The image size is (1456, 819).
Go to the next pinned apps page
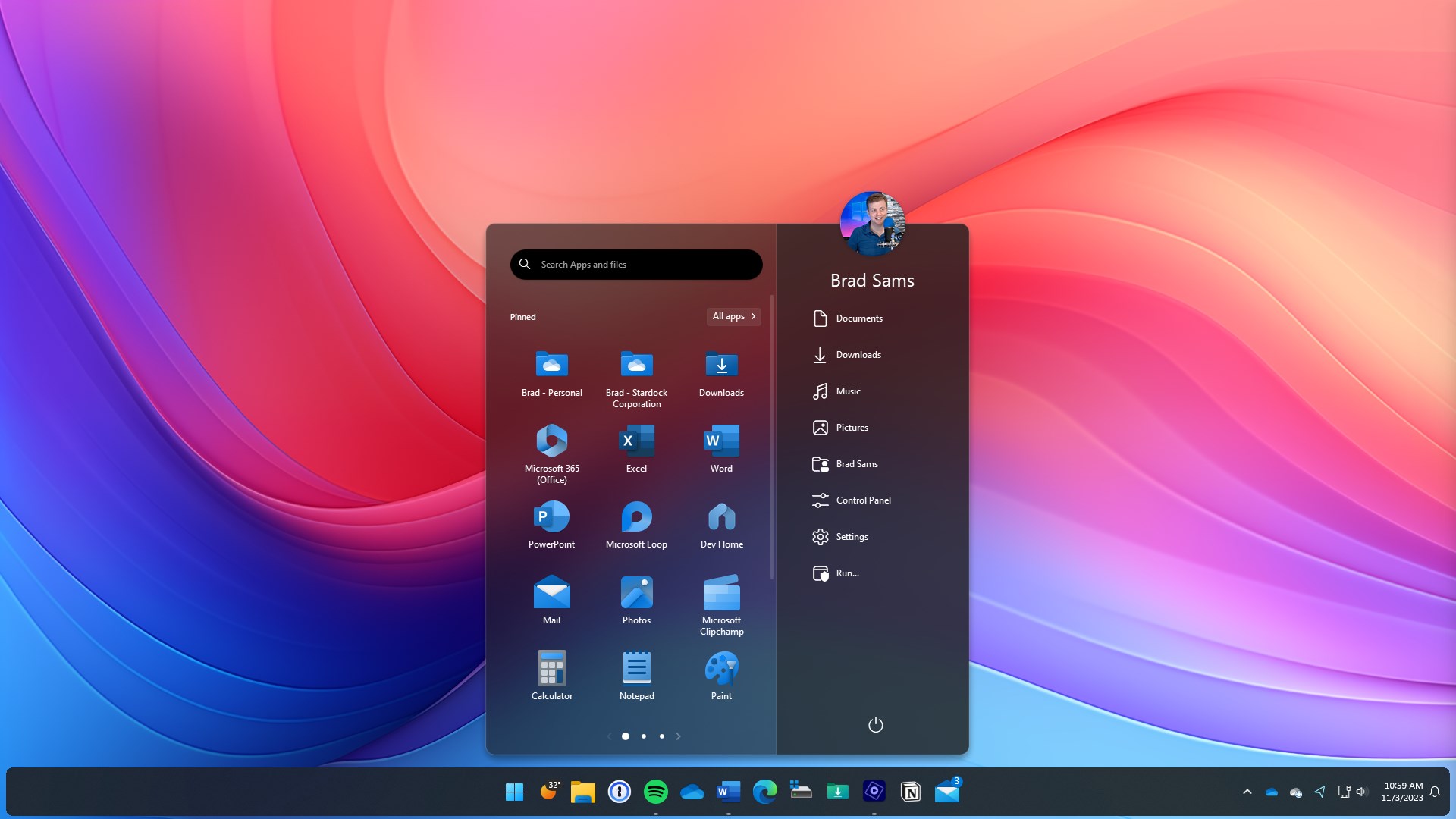[x=678, y=736]
